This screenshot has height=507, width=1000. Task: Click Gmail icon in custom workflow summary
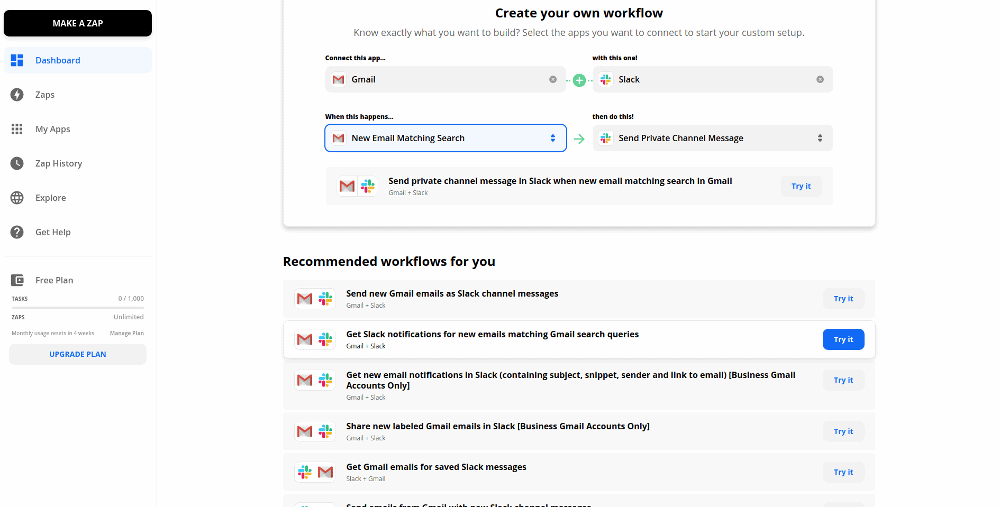pyautogui.click(x=347, y=186)
